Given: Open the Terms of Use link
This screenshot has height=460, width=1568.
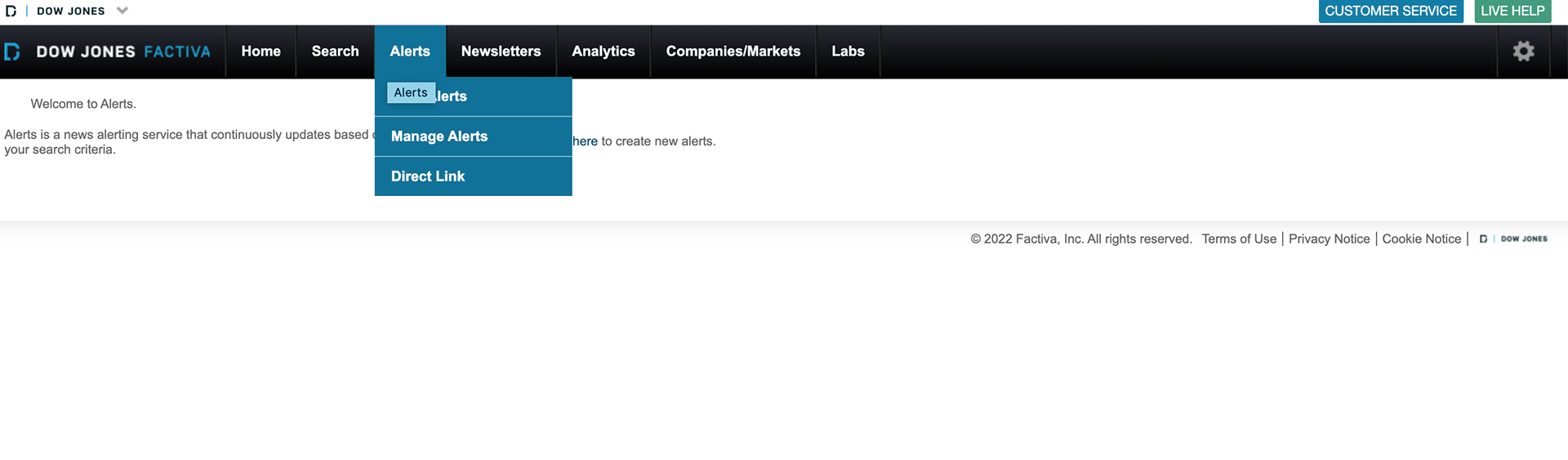Looking at the screenshot, I should (x=1239, y=239).
